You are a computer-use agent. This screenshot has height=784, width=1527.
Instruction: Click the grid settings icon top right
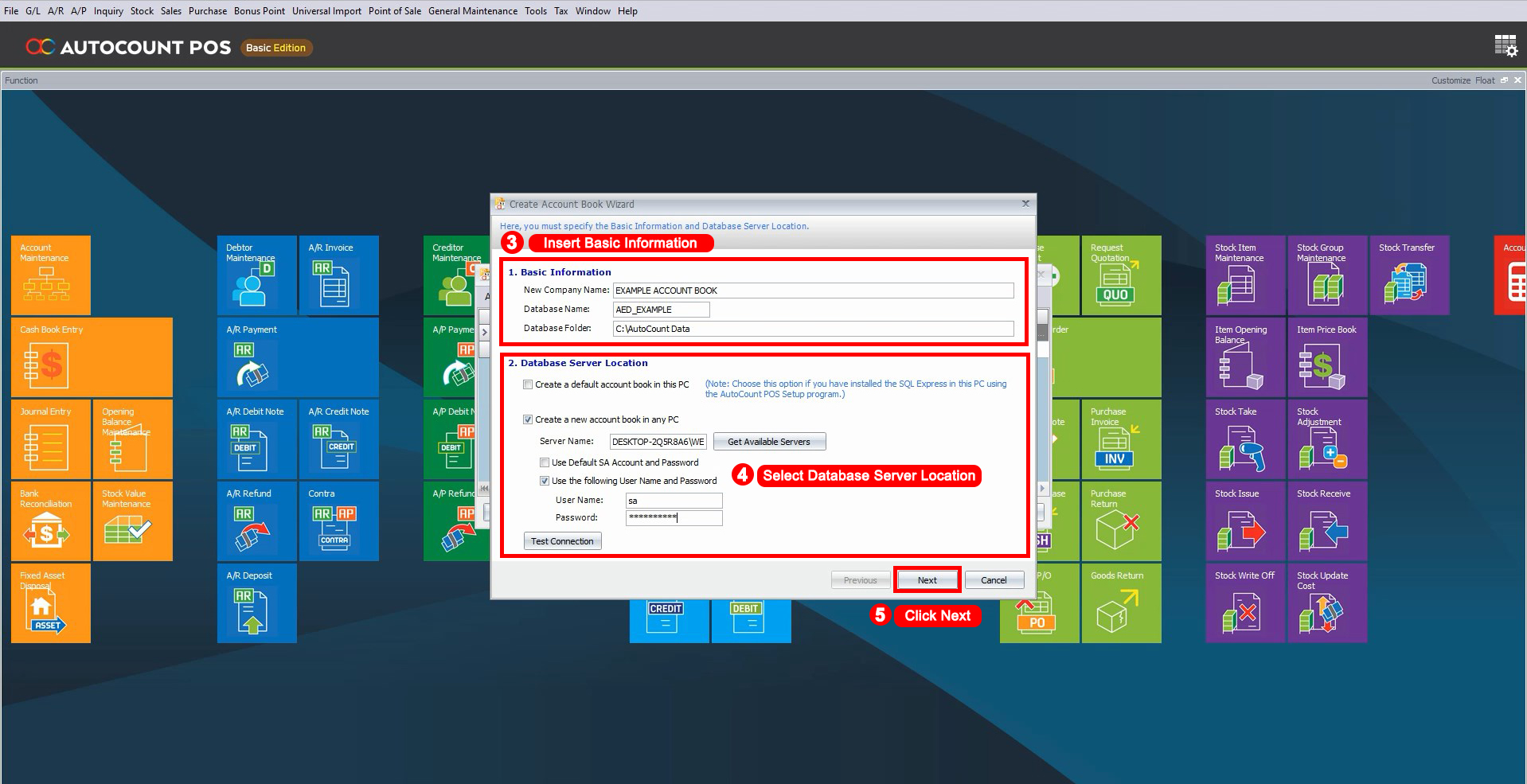tap(1506, 46)
